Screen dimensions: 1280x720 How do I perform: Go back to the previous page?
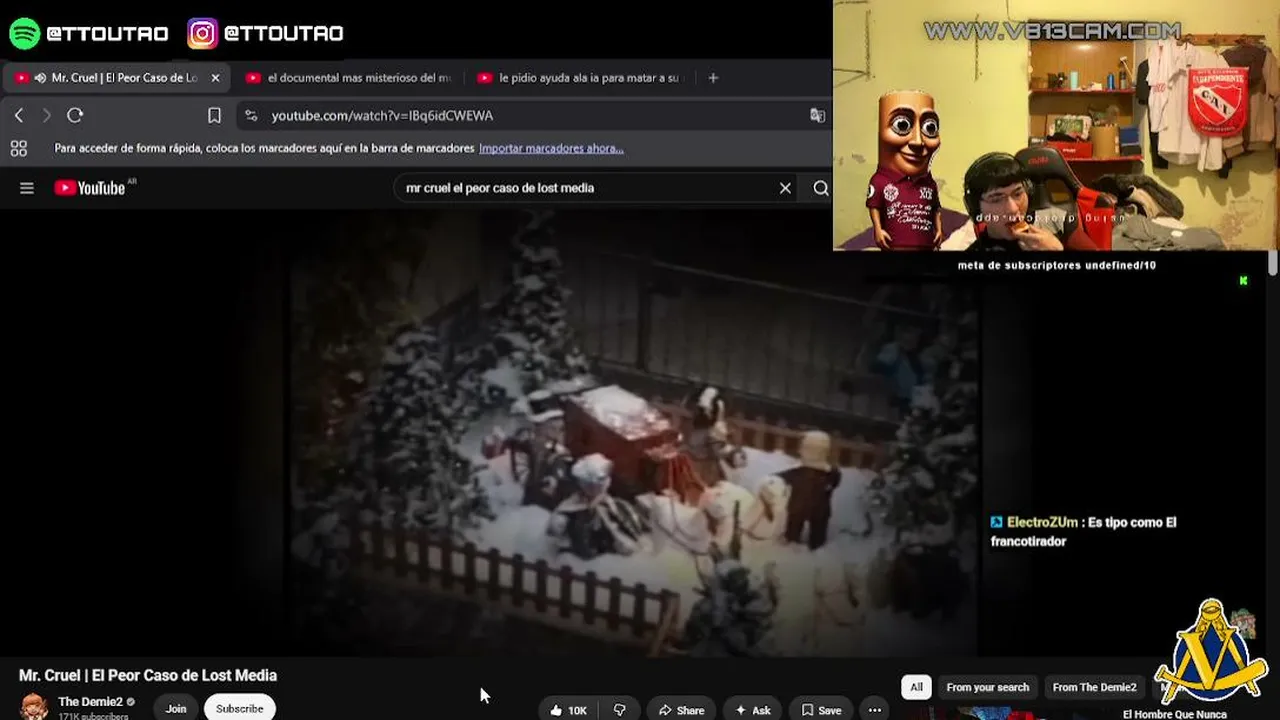[x=19, y=116]
